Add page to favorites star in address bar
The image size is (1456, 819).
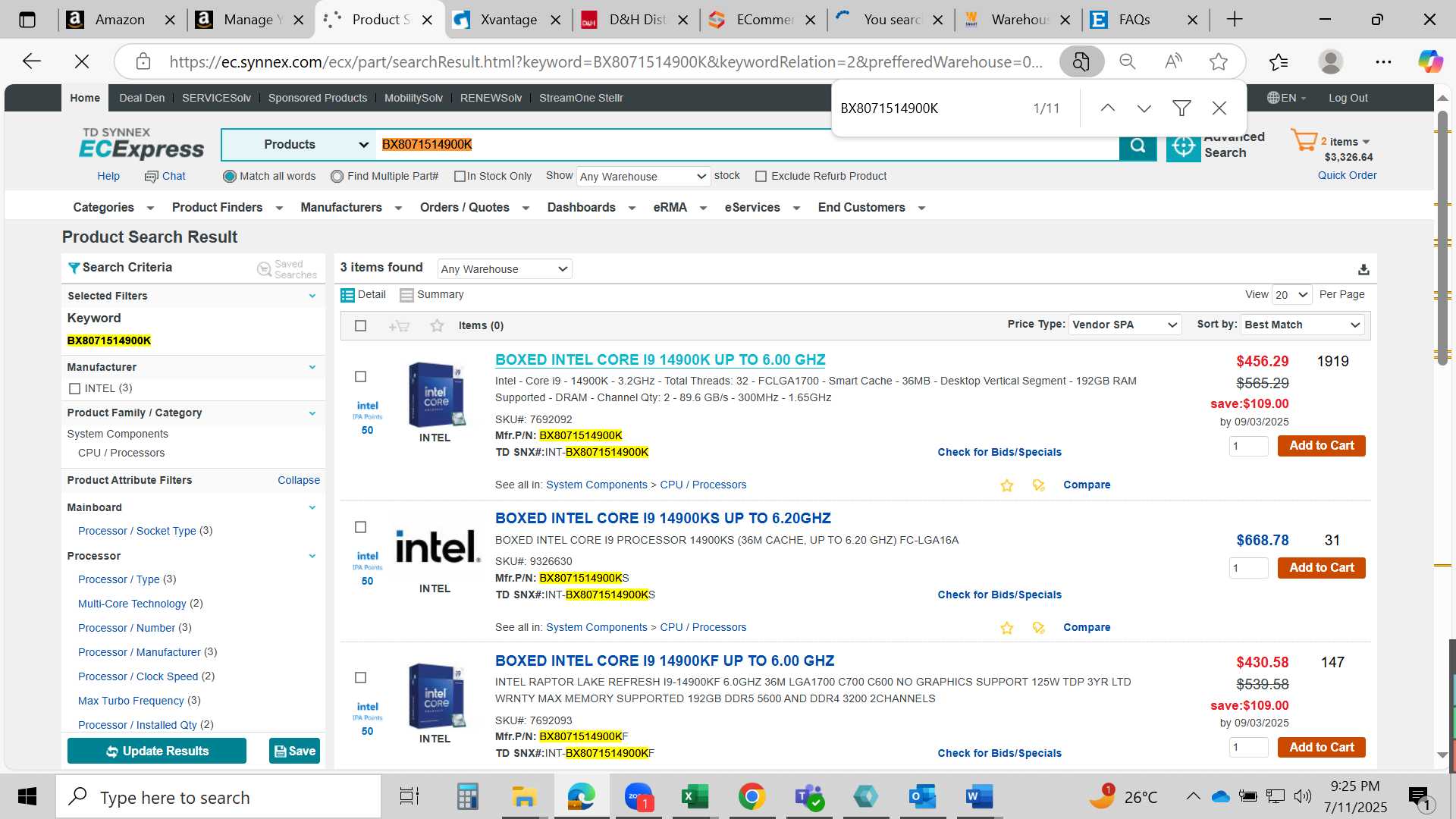1219,61
